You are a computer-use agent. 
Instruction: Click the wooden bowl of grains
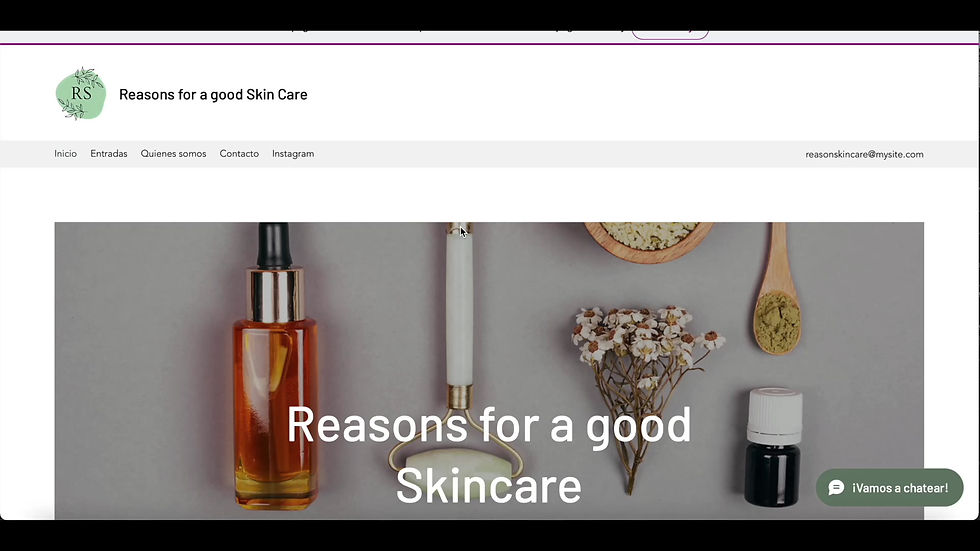pos(649,241)
